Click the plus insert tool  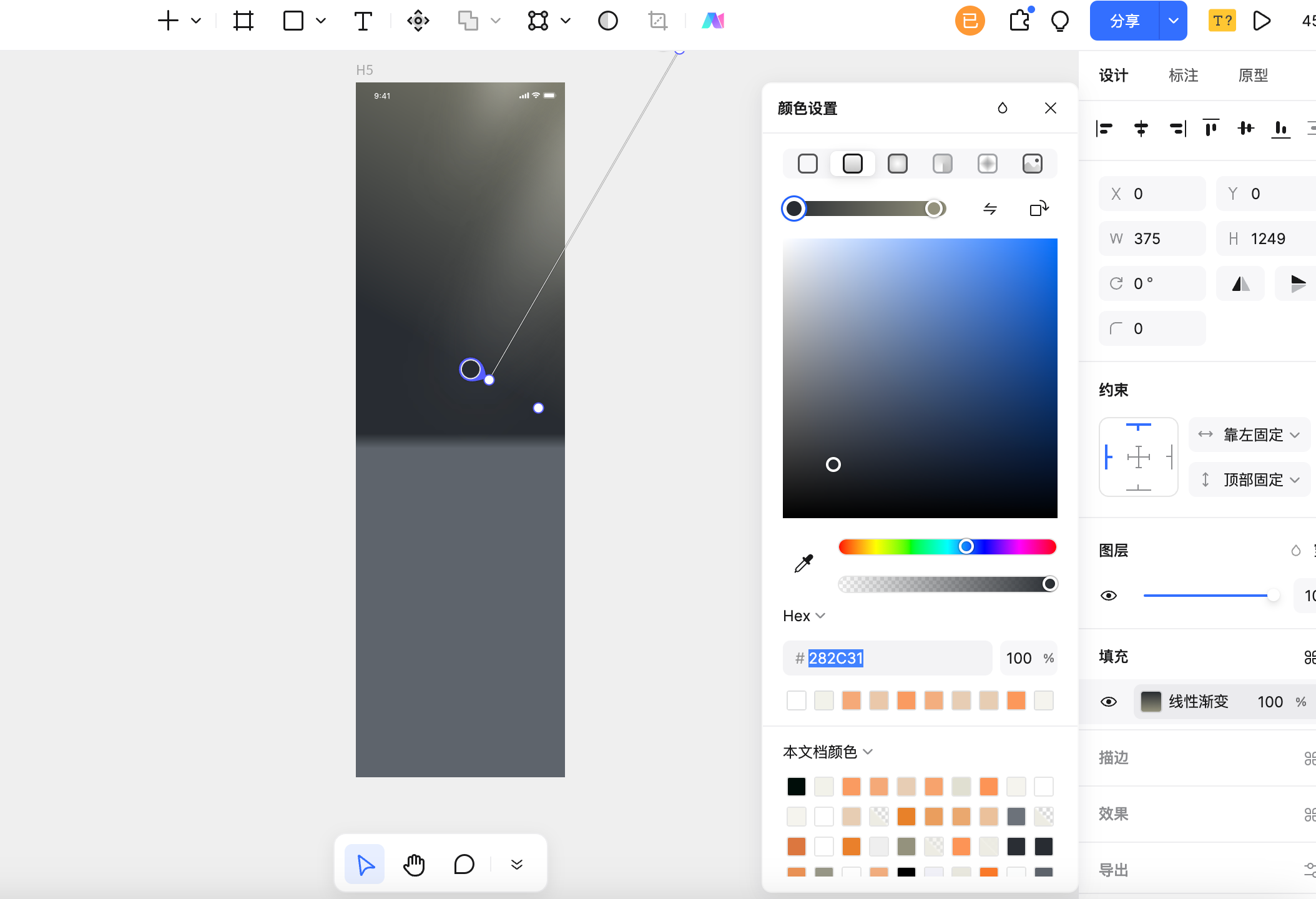168,21
